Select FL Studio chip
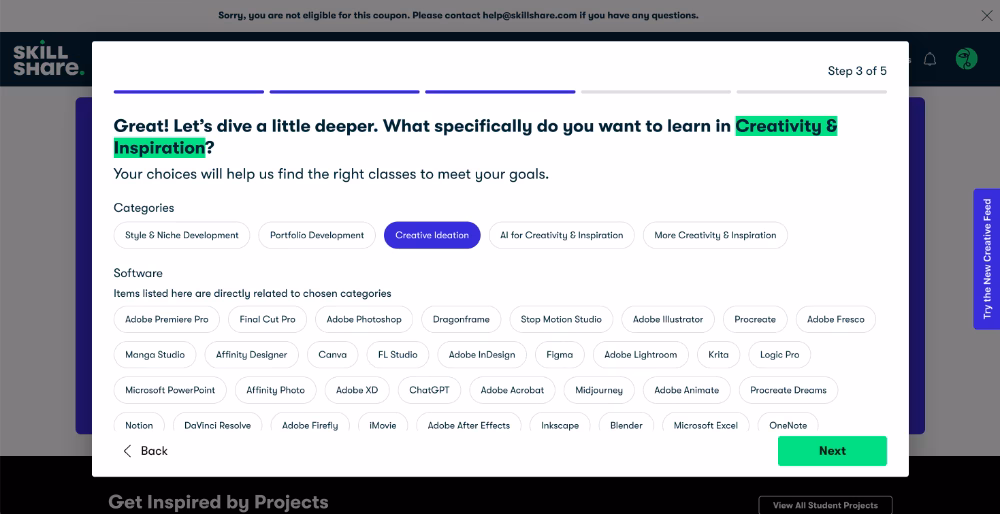This screenshot has height=514, width=1000. coord(397,355)
